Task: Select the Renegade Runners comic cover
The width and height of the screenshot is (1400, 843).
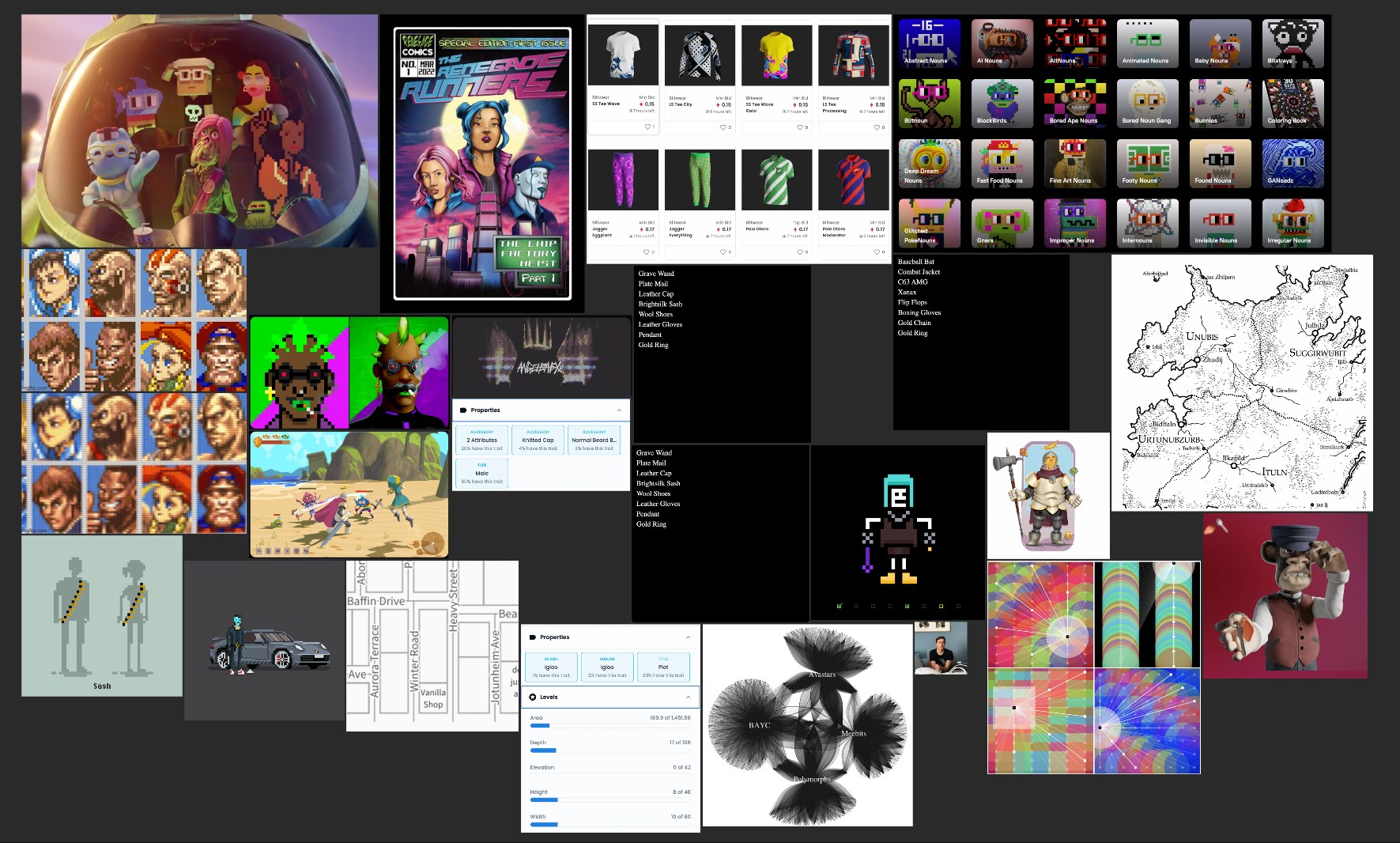Action: (x=482, y=164)
